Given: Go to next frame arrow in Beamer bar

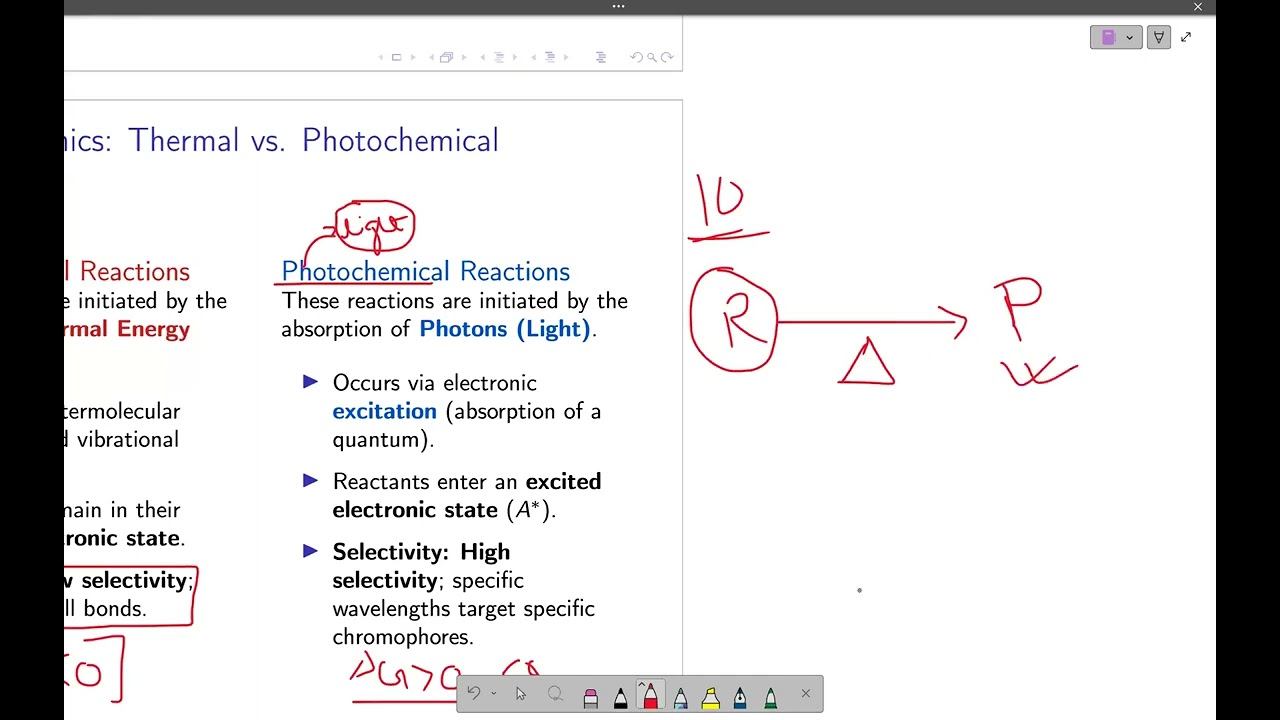Looking at the screenshot, I should coord(464,57).
